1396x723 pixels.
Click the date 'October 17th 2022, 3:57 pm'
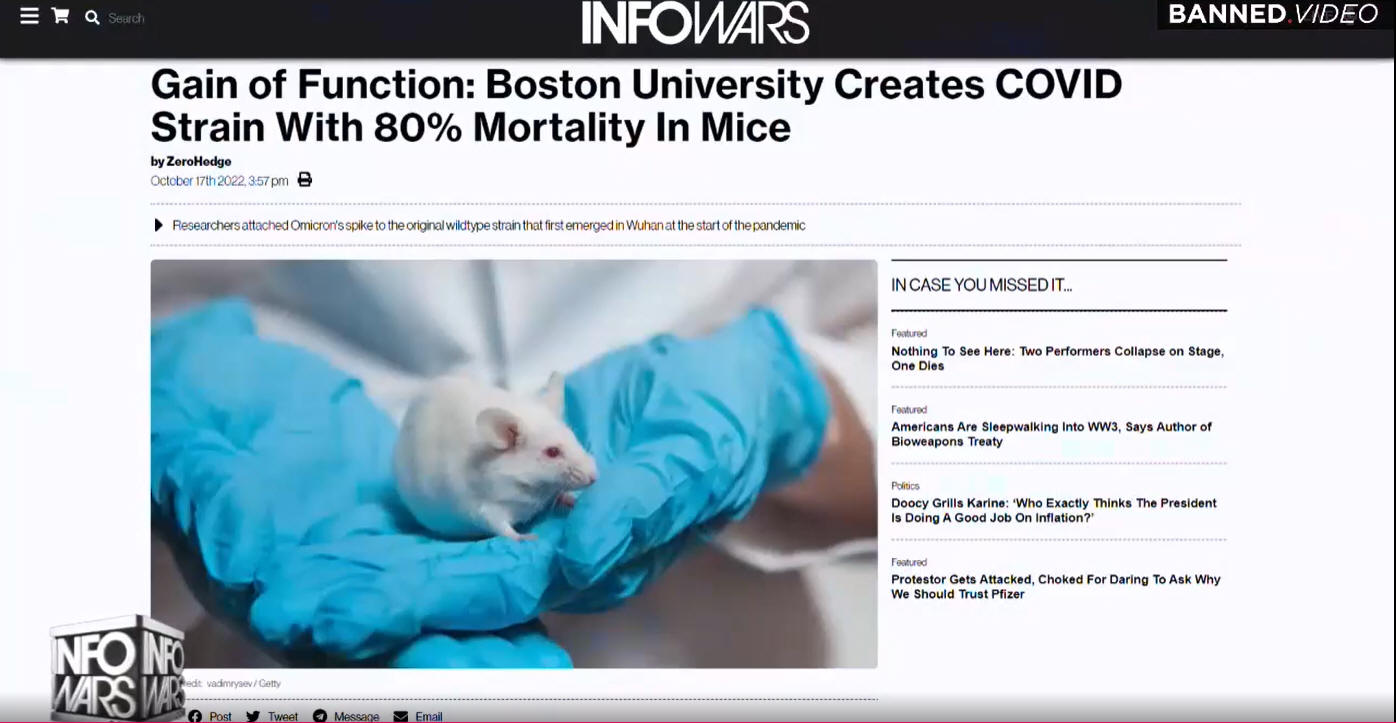click(x=219, y=181)
